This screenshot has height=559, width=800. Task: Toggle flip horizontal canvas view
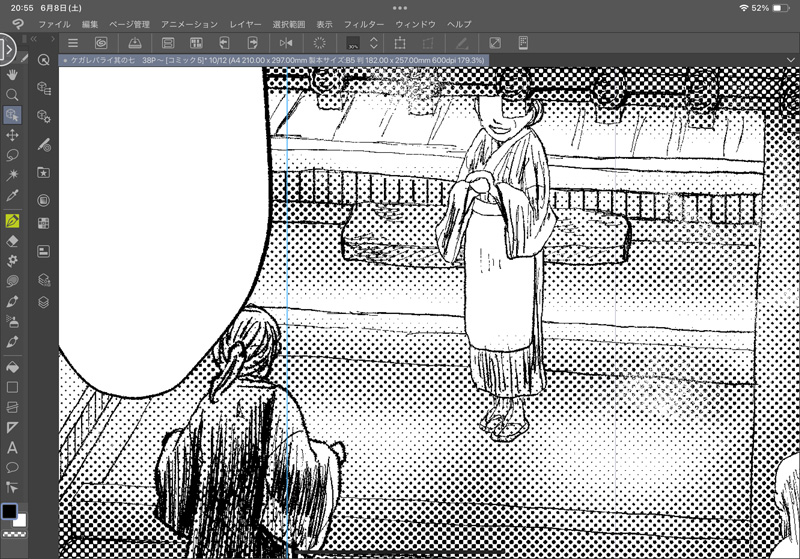click(286, 43)
